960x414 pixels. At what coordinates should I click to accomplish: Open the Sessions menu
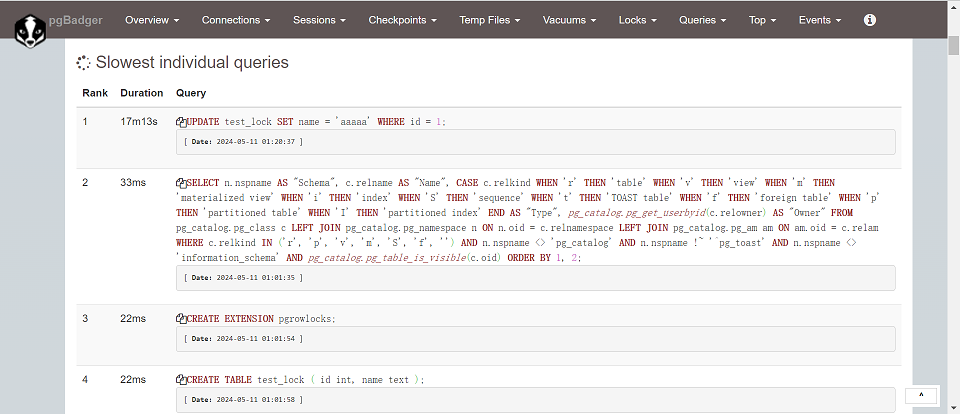tap(320, 20)
